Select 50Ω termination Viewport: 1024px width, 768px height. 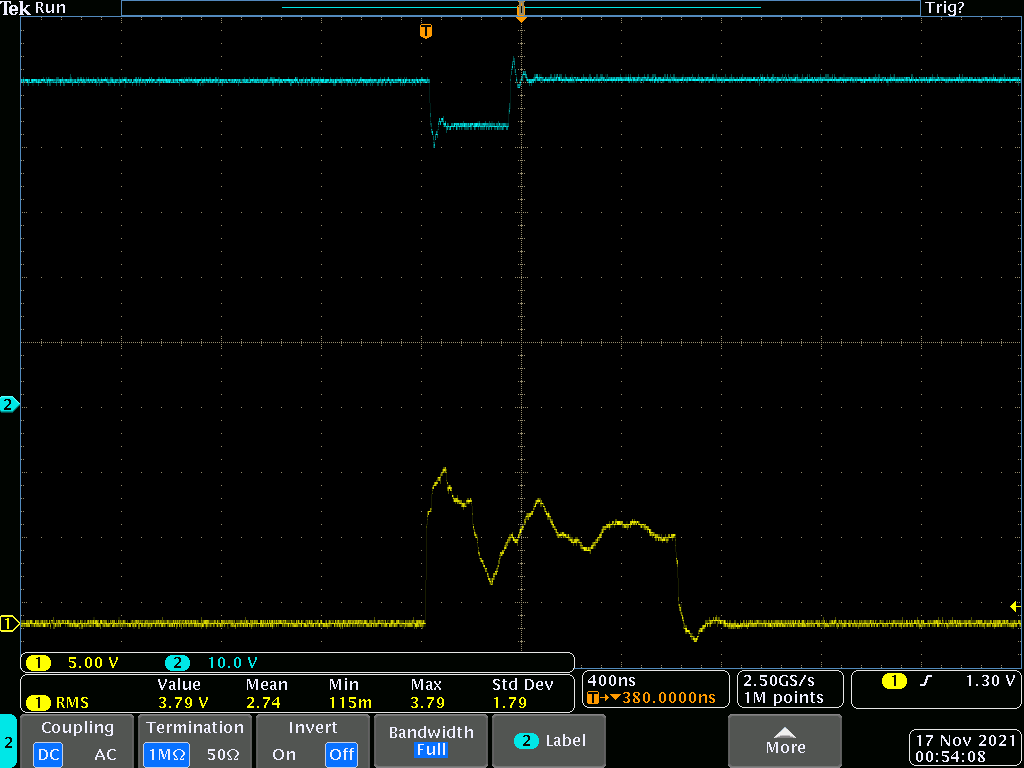coord(222,755)
